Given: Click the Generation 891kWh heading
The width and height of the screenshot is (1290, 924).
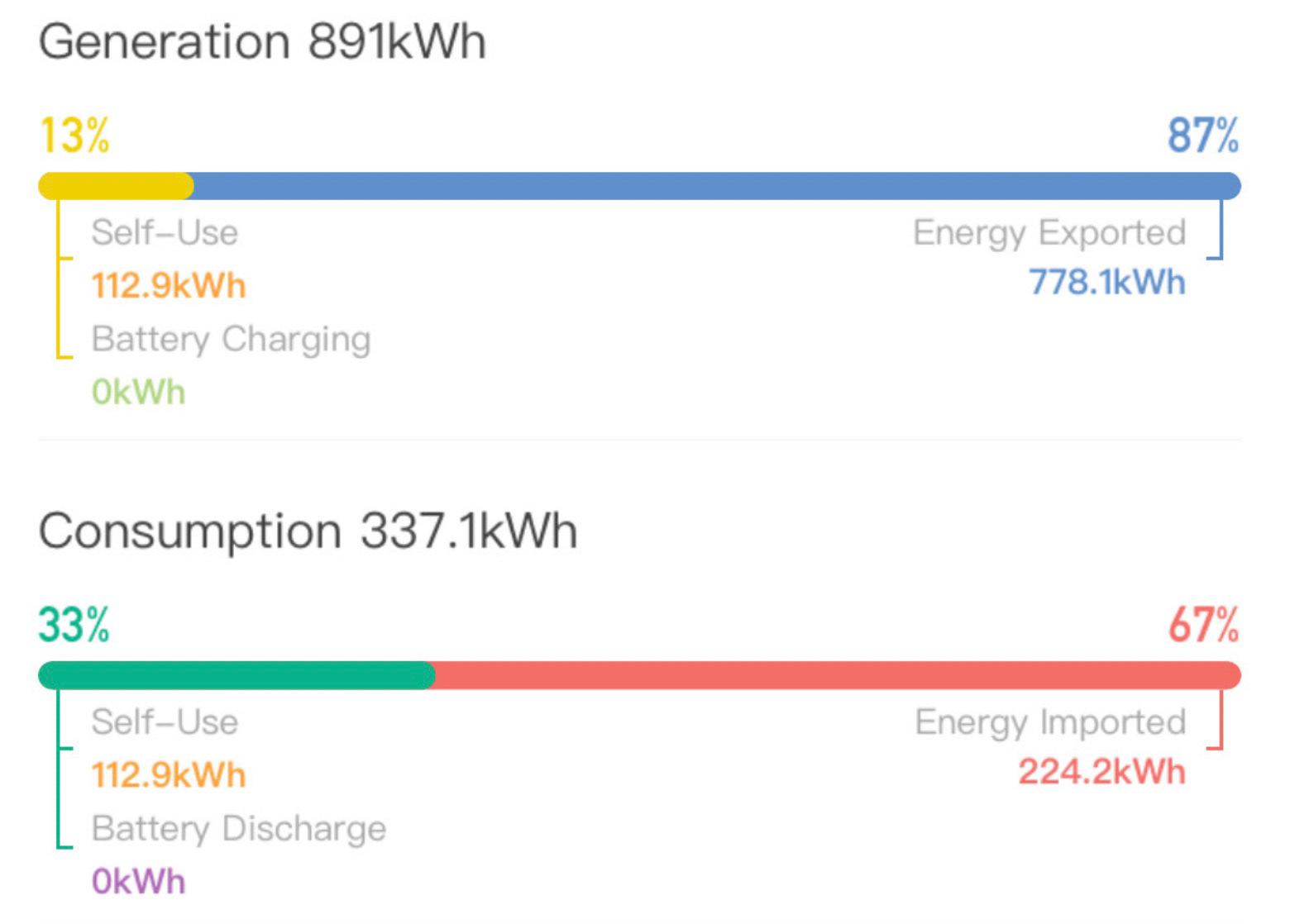Looking at the screenshot, I should click(262, 41).
